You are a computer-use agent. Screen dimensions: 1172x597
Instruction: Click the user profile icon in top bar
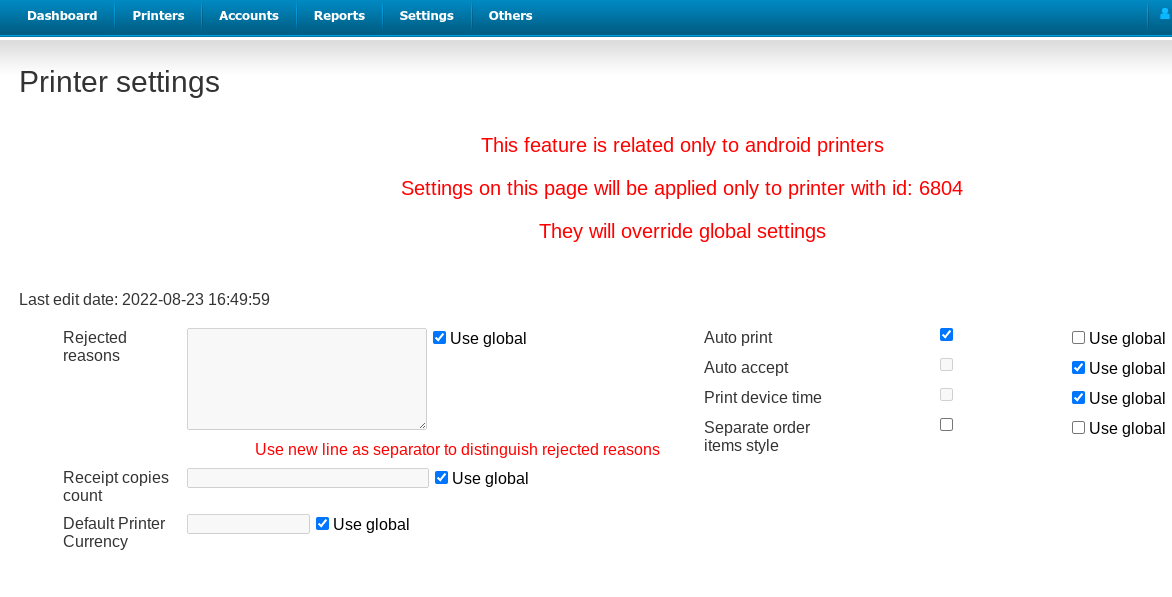[x=1164, y=15]
